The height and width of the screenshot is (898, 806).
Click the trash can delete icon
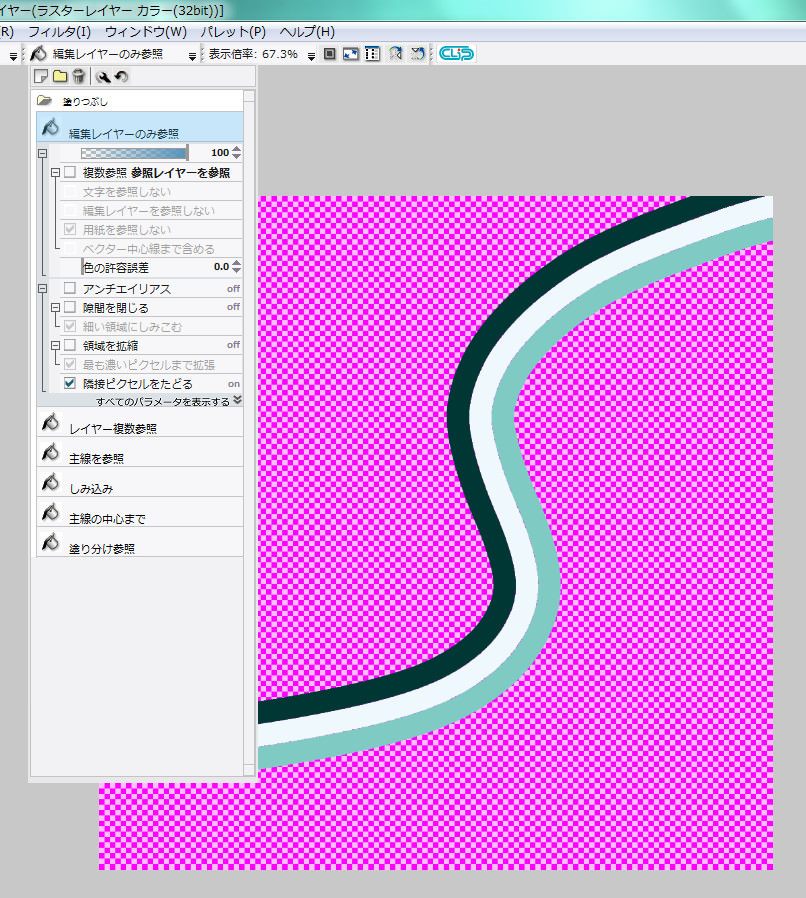tap(78, 76)
